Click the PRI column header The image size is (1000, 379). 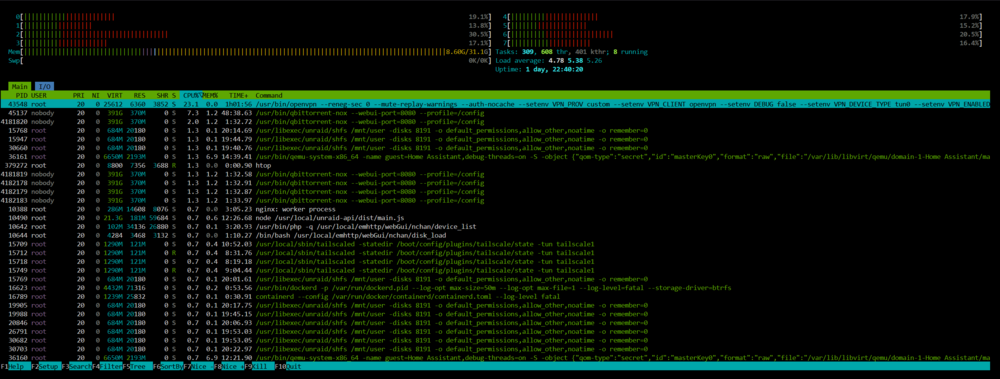[79, 95]
